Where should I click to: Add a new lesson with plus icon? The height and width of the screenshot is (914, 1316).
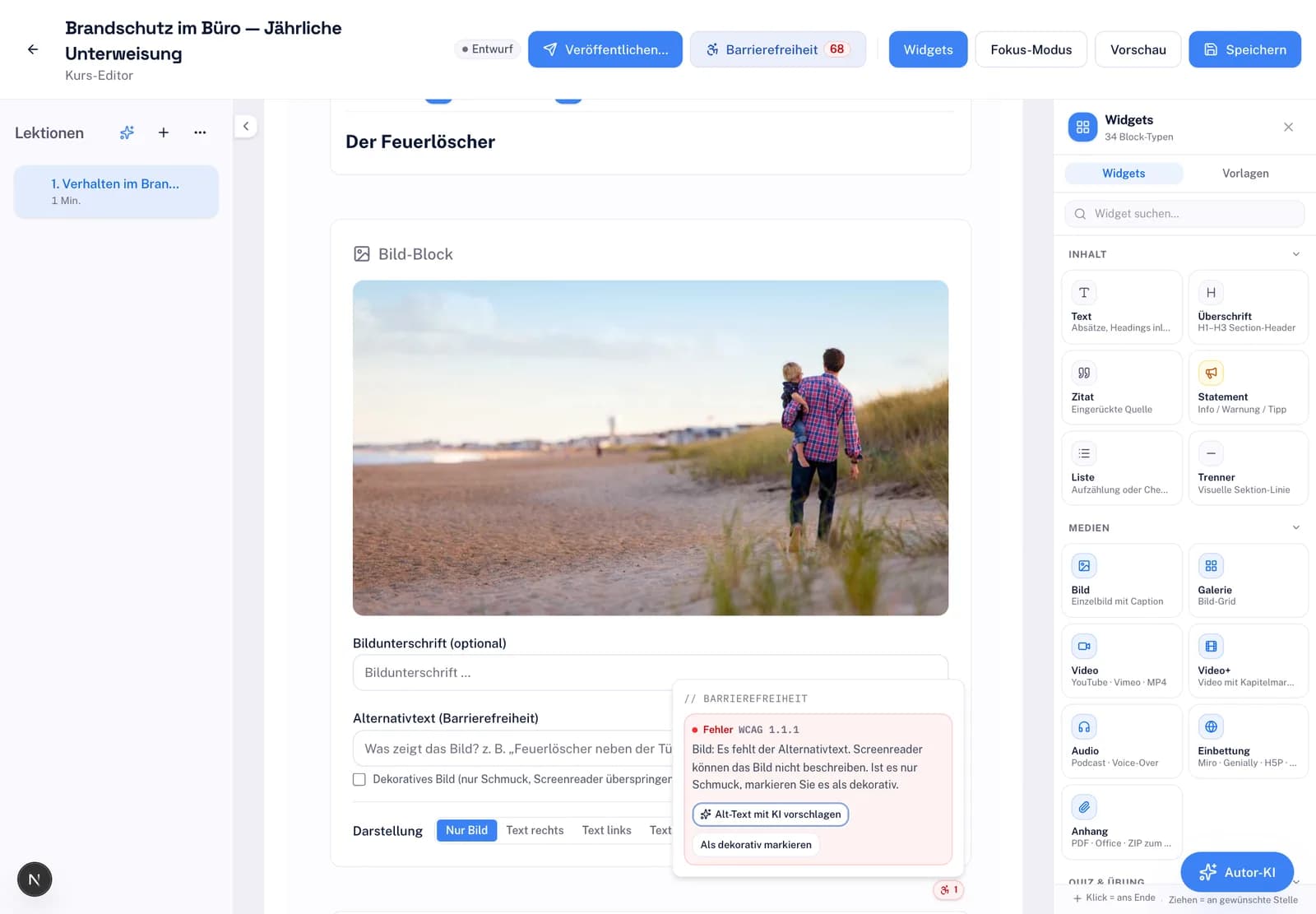164,132
